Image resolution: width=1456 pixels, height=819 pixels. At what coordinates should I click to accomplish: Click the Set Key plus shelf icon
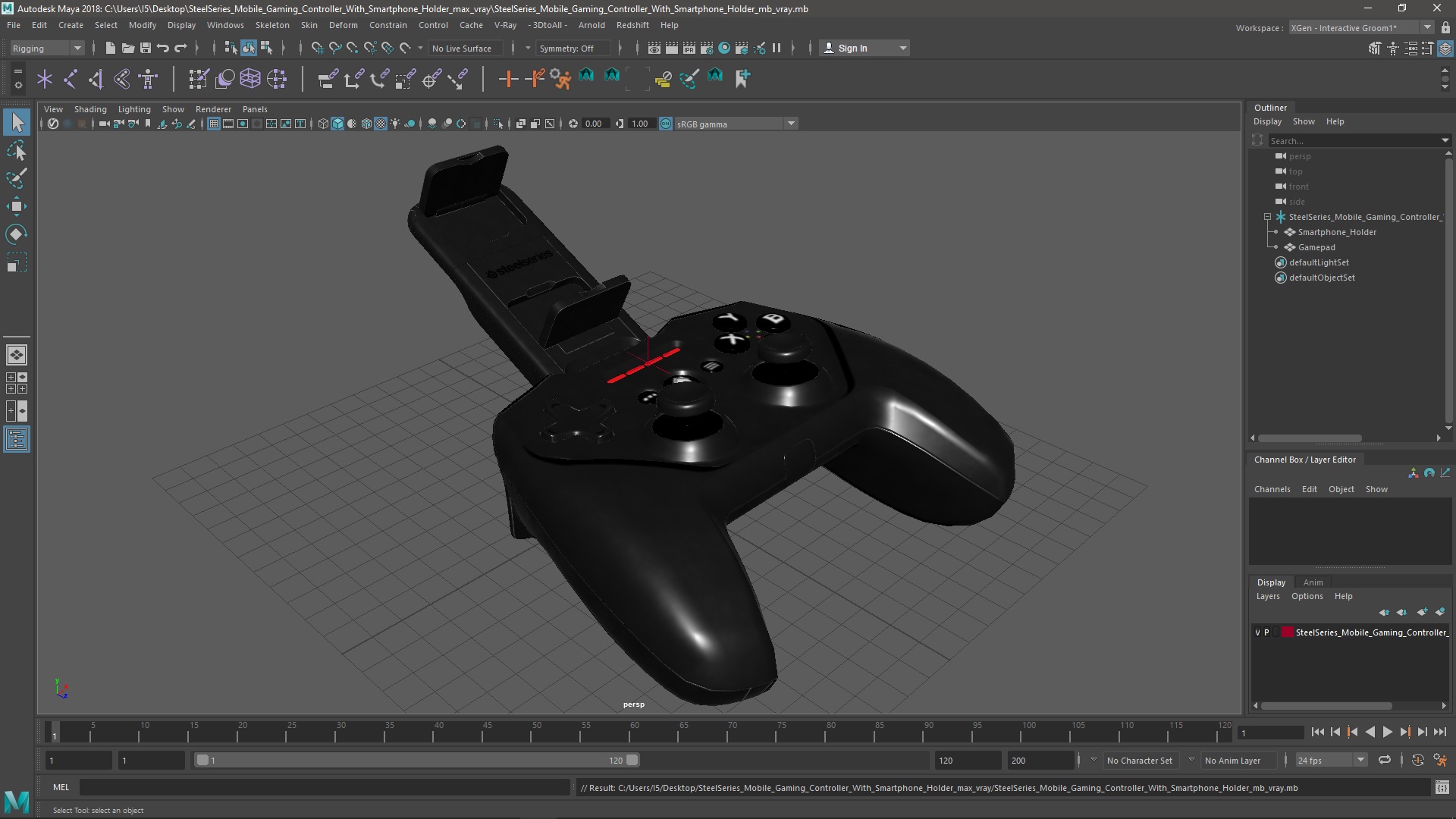508,78
